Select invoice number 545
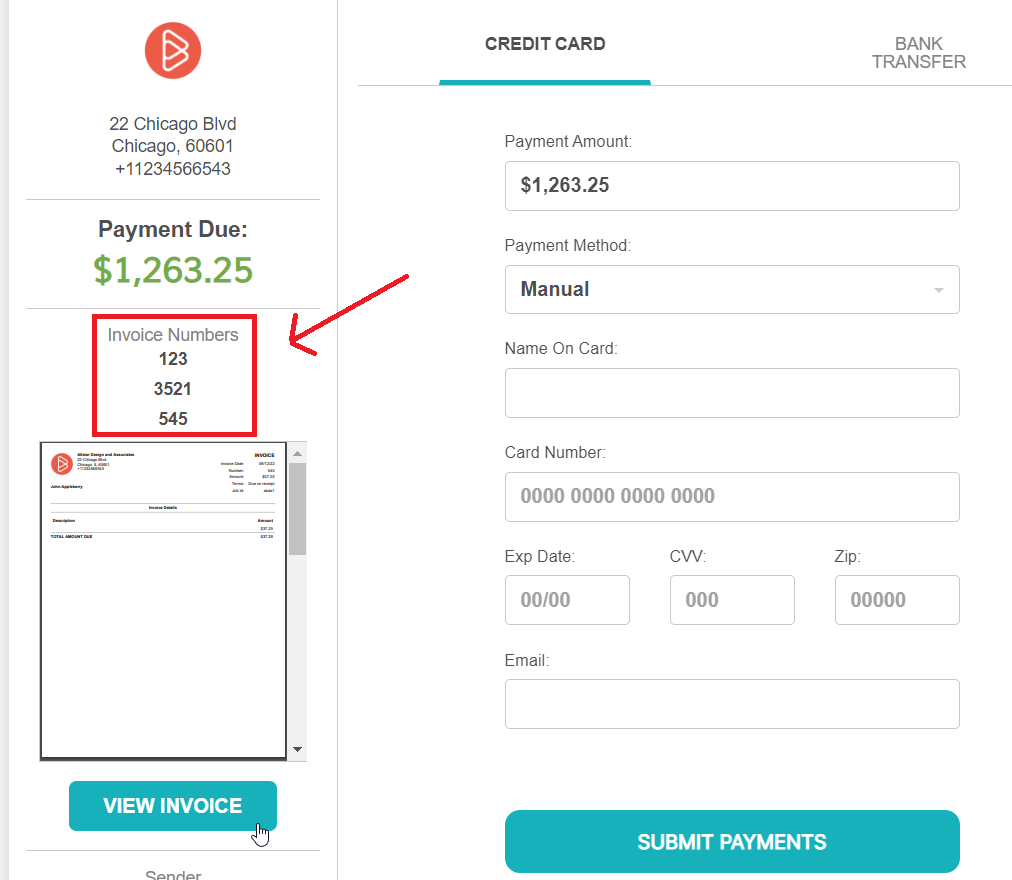This screenshot has height=880, width=1012. (173, 418)
